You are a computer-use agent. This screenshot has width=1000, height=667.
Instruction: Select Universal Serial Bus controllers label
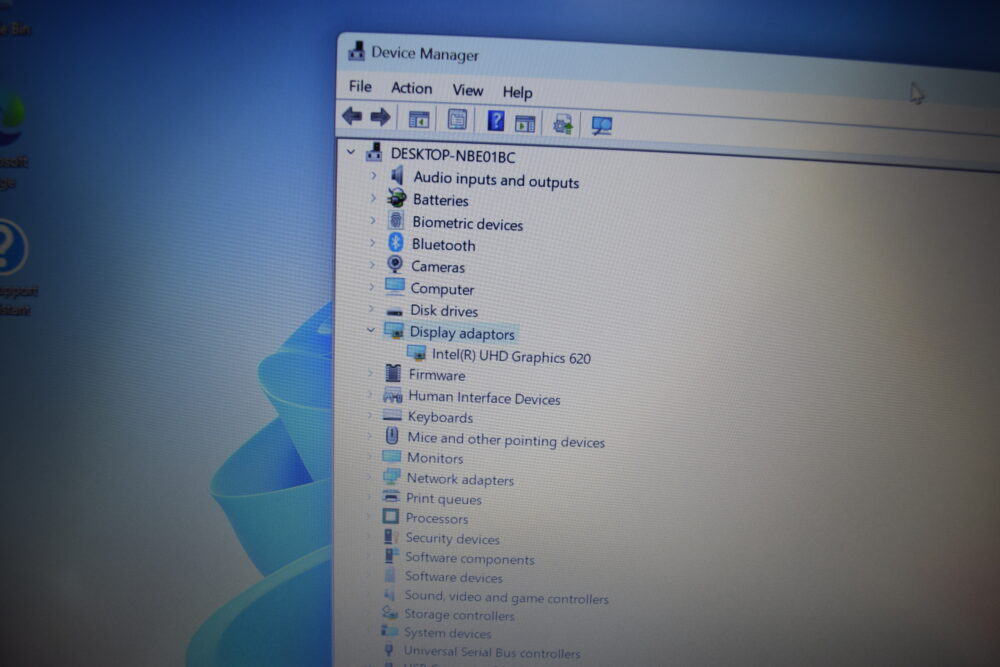(x=492, y=652)
